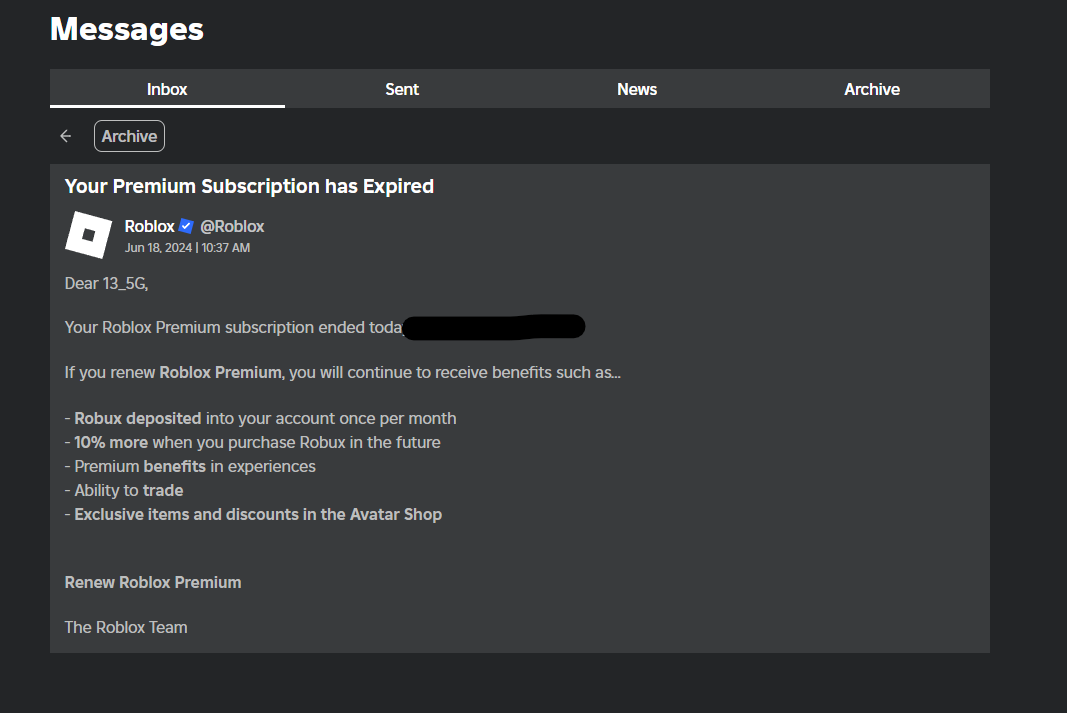1067x713 pixels.
Task: Click the Renew Roblox Premium link
Action: (x=153, y=582)
